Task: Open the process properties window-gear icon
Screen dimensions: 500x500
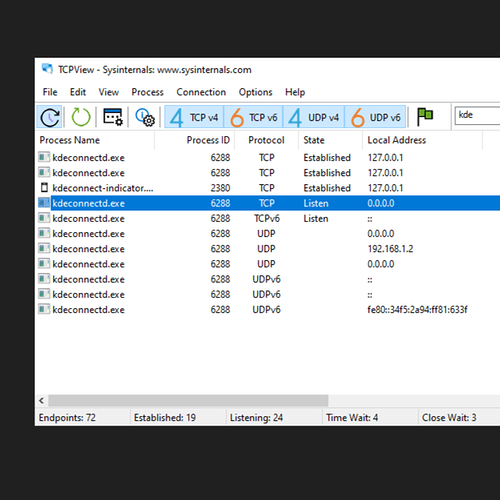Action: 113,117
